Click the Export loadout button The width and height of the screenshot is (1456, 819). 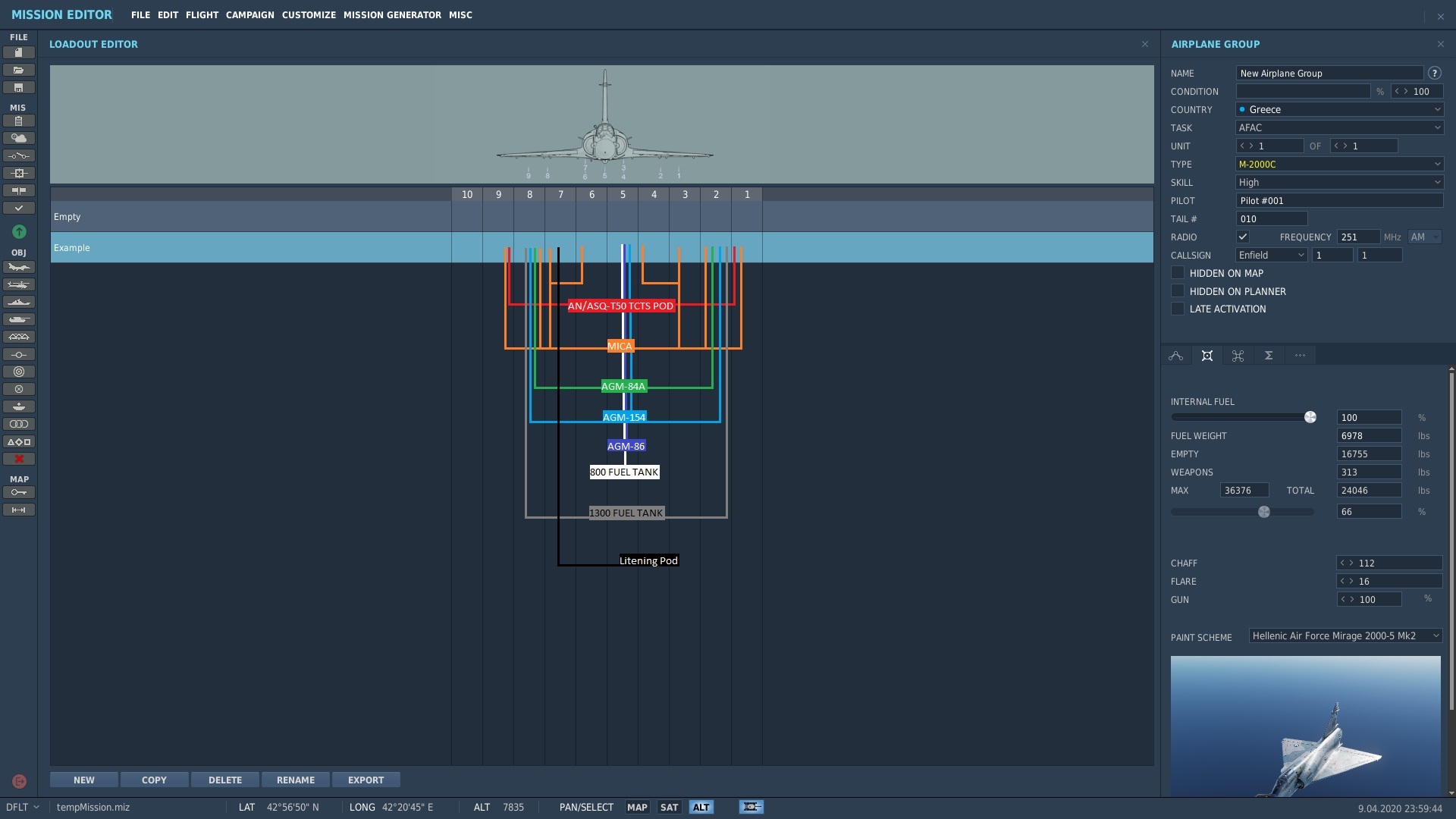pos(366,780)
